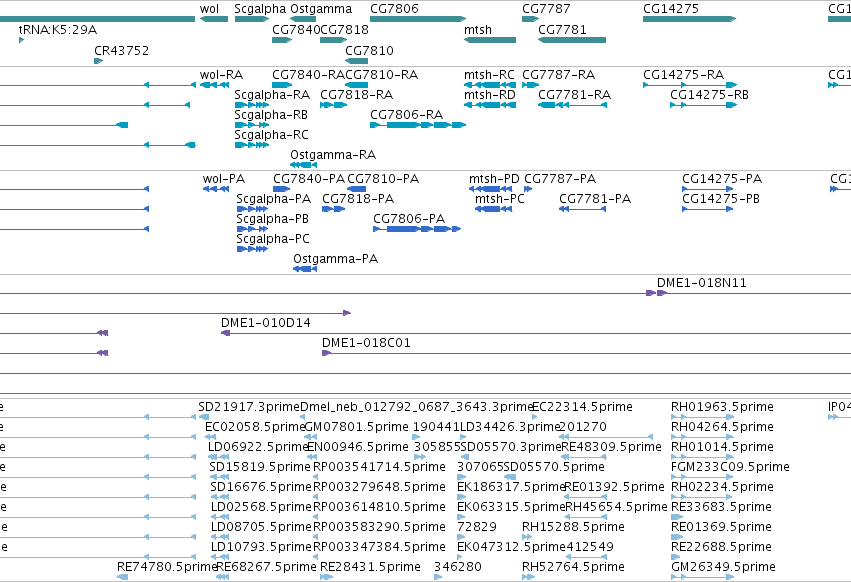The image size is (851, 582).
Task: Select protein Scgalpha-PA
Action: pyautogui.click(x=252, y=209)
